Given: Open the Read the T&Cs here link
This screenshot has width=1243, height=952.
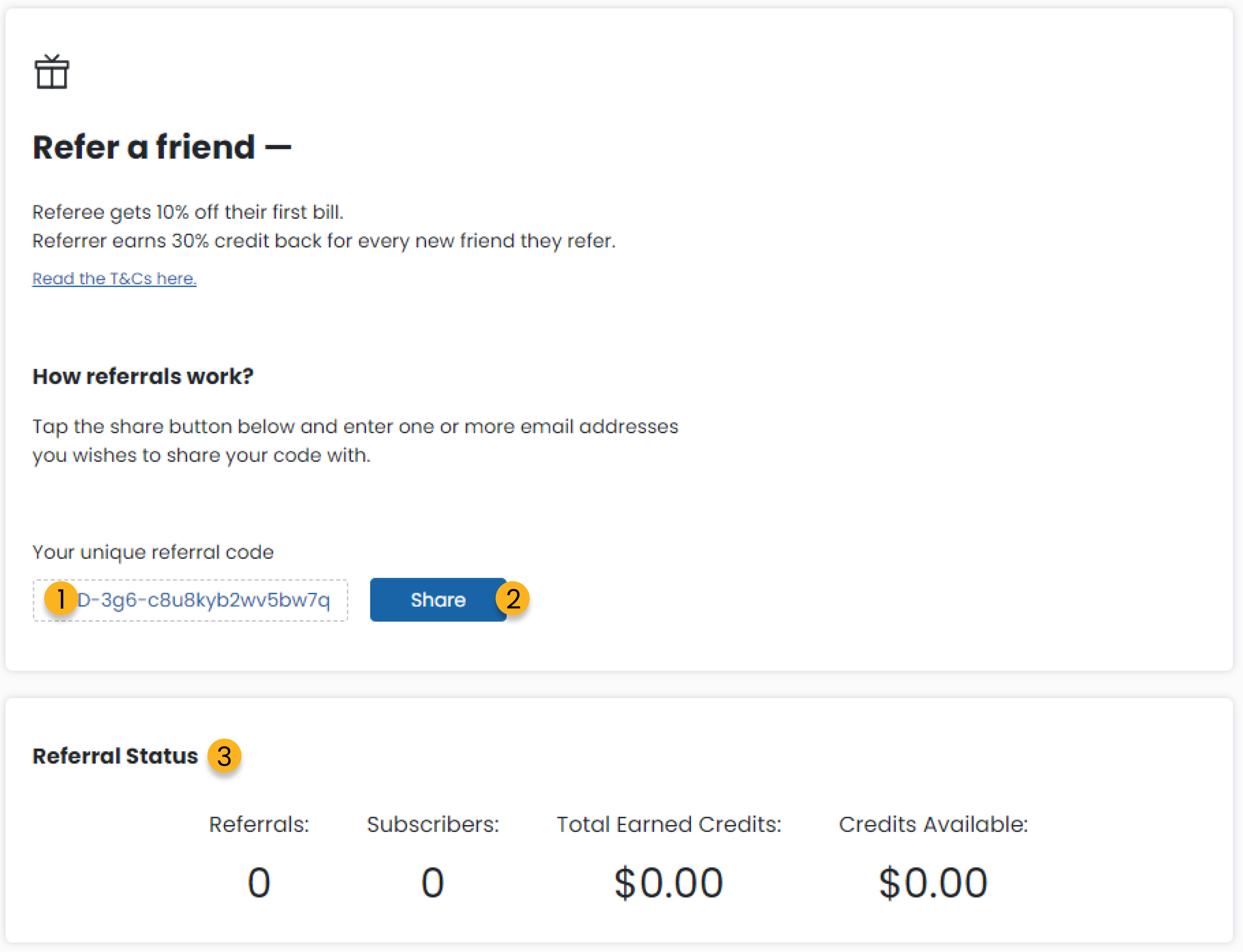Looking at the screenshot, I should [114, 278].
